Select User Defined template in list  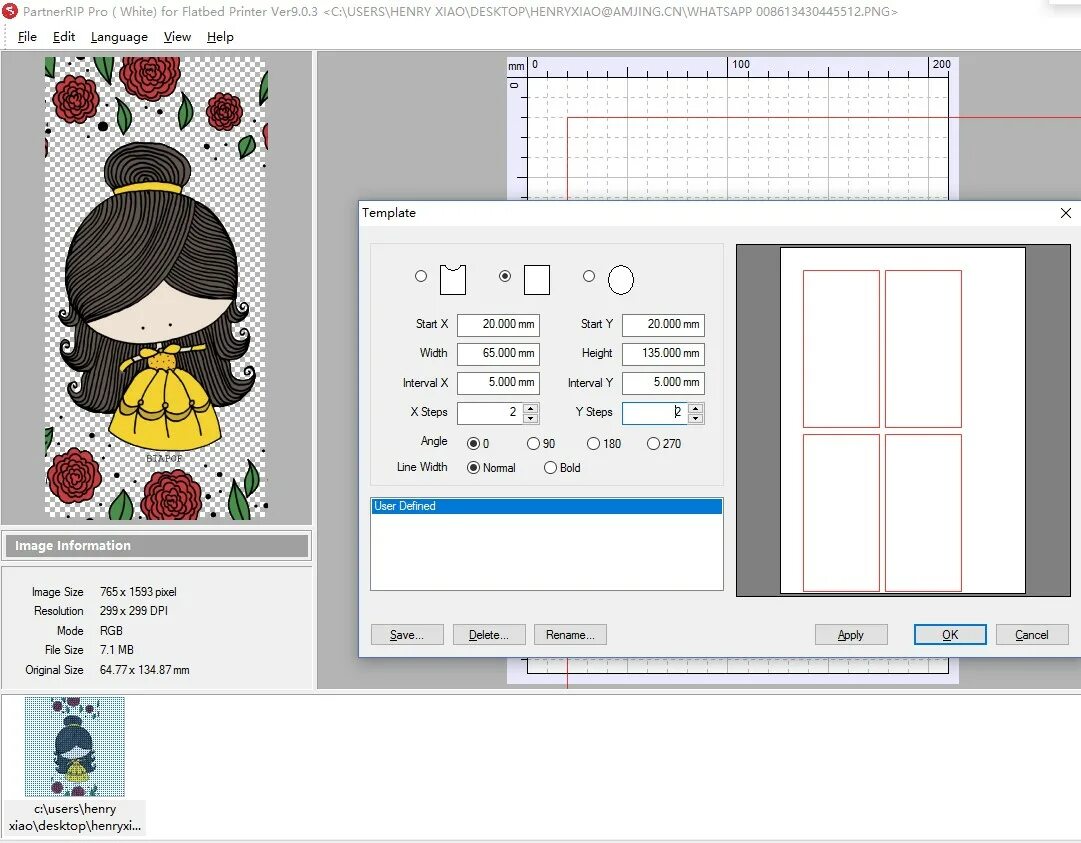[x=546, y=506]
